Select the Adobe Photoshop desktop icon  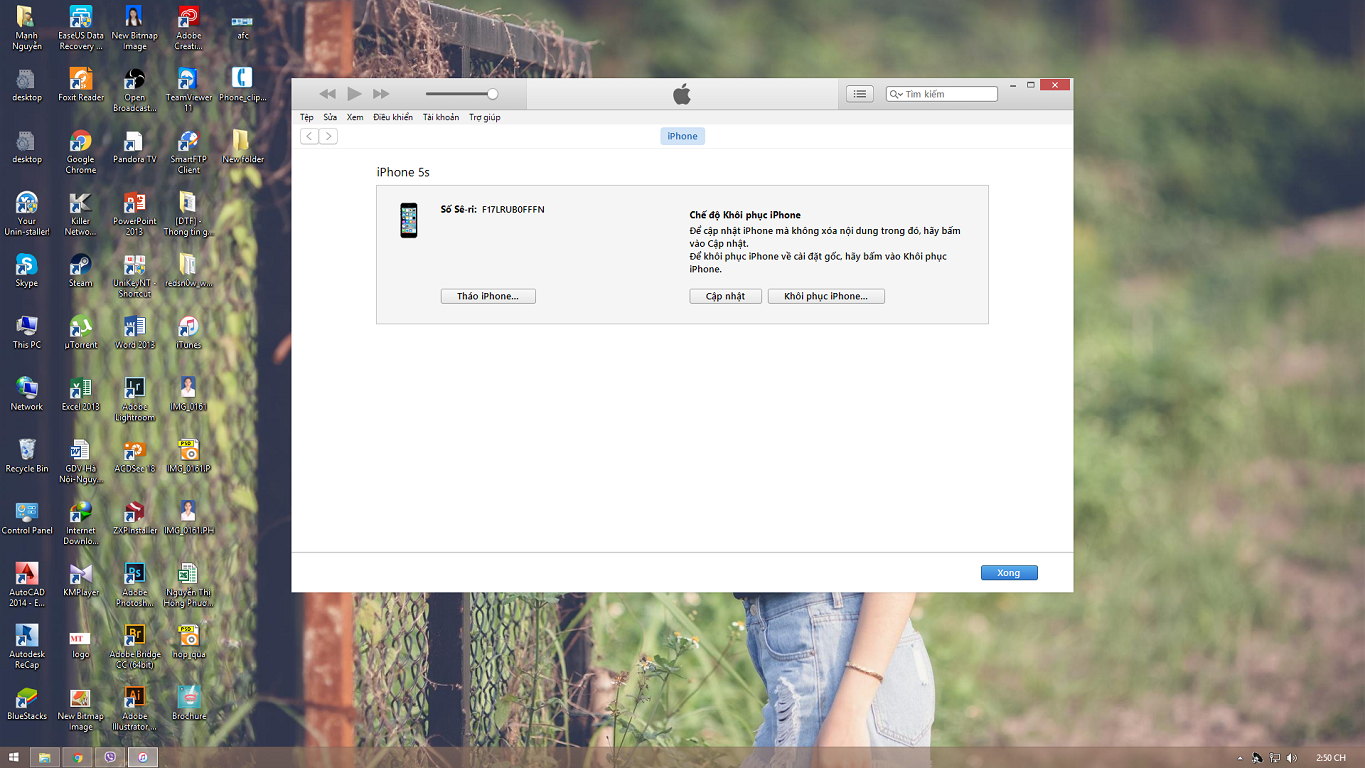tap(135, 586)
